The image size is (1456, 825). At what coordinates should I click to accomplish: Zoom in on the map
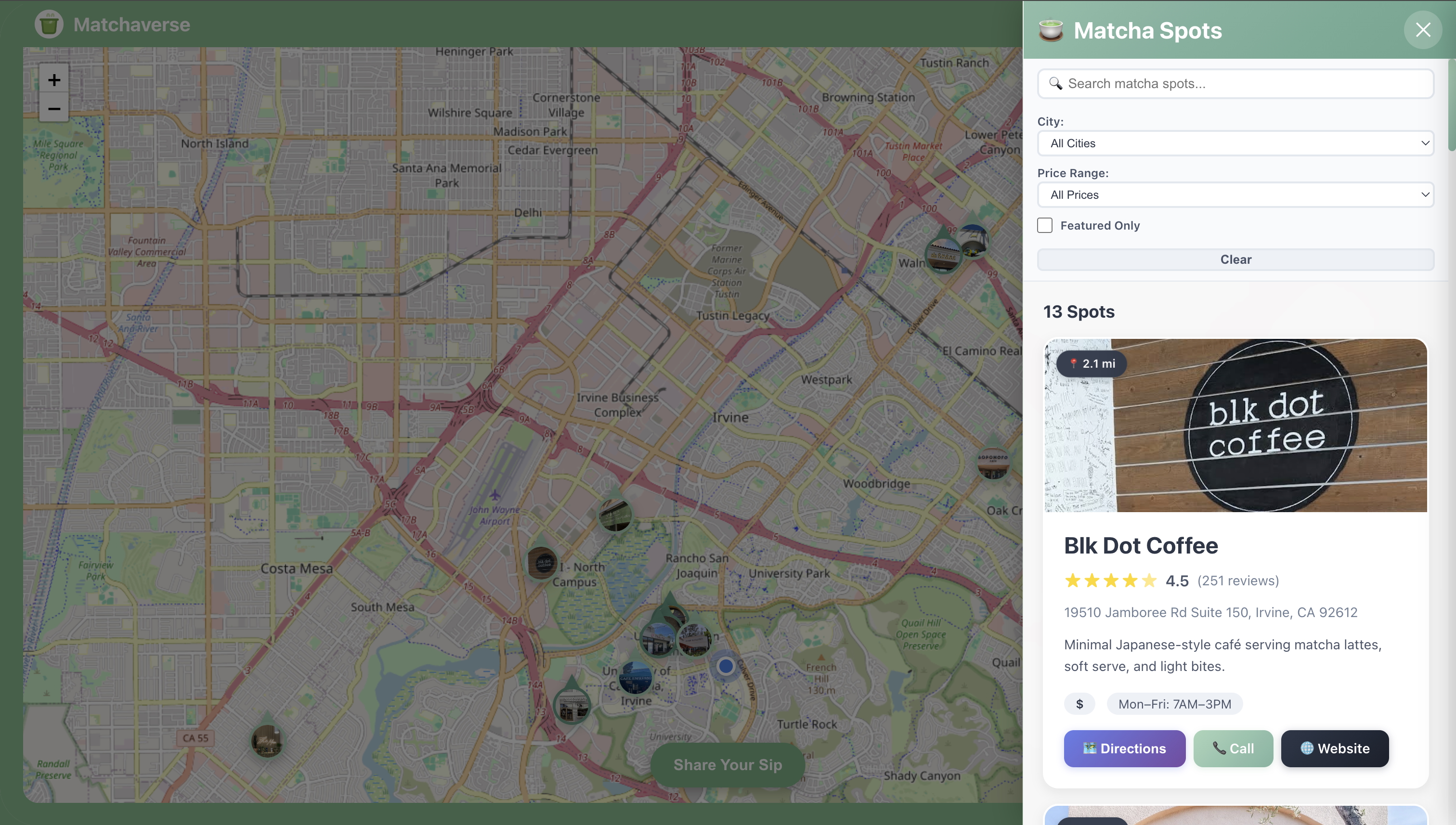(54, 80)
